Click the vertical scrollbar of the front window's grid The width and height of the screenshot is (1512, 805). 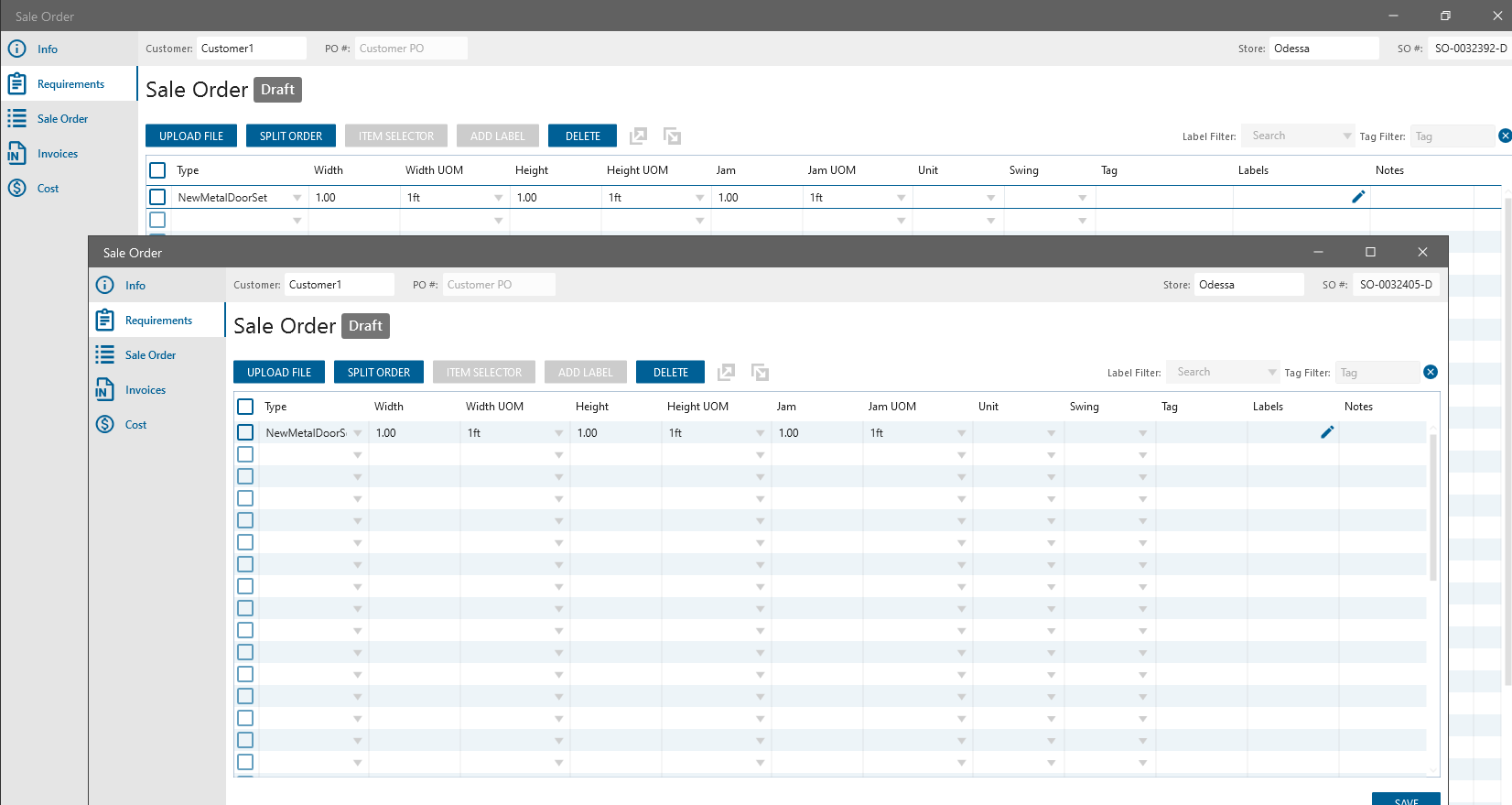1432,504
